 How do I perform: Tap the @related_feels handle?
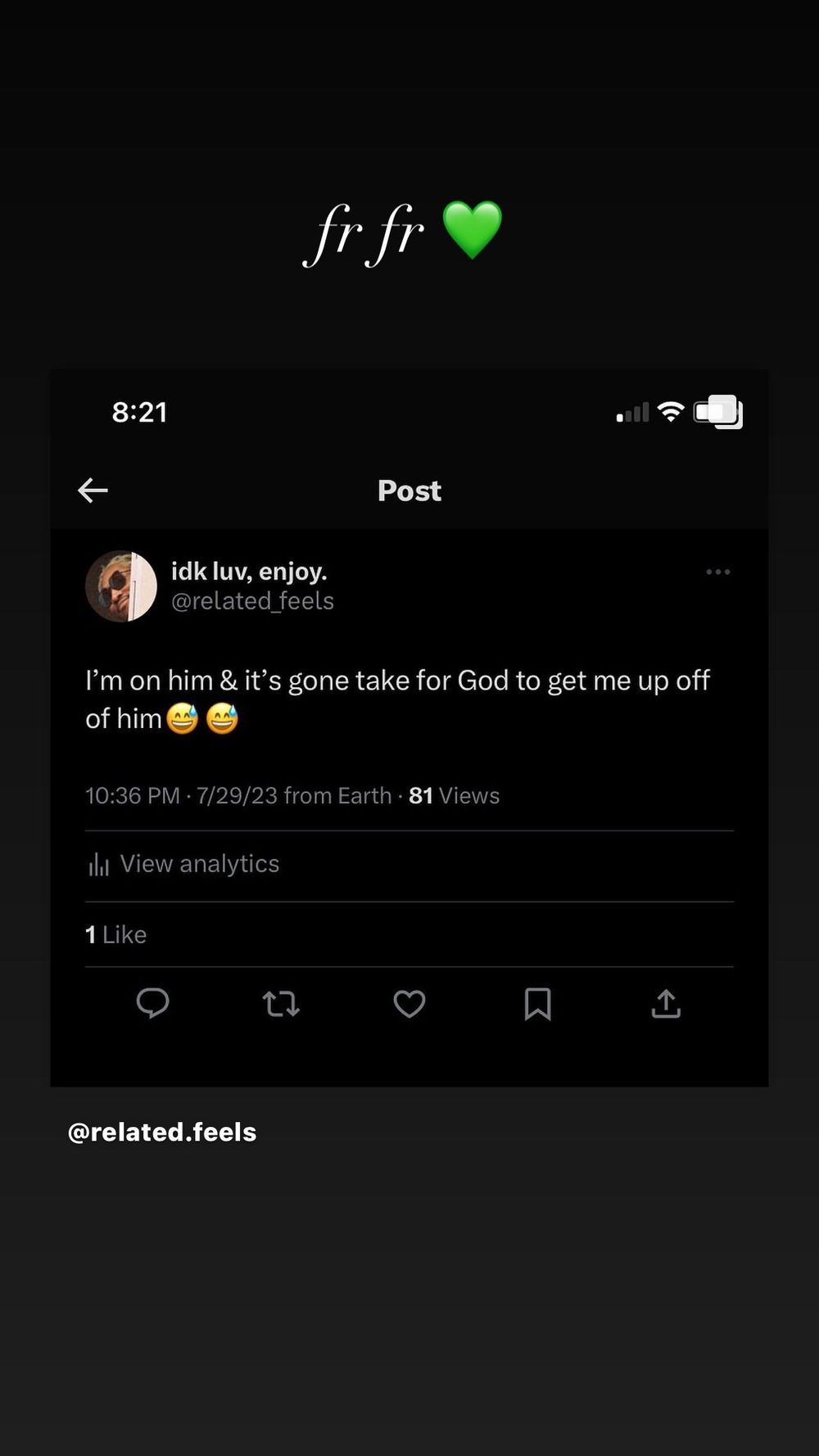coord(252,601)
